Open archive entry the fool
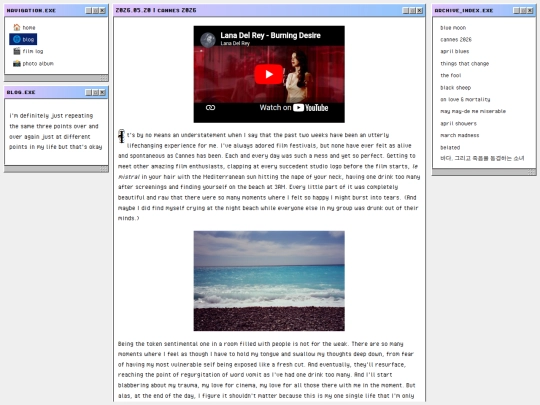This screenshot has width=540, height=405. click(450, 75)
